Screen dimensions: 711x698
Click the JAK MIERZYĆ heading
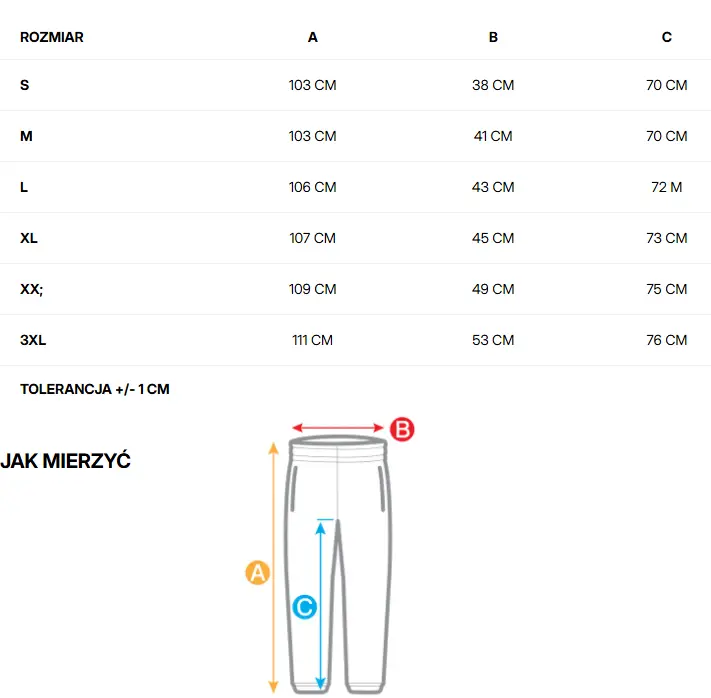point(66,461)
